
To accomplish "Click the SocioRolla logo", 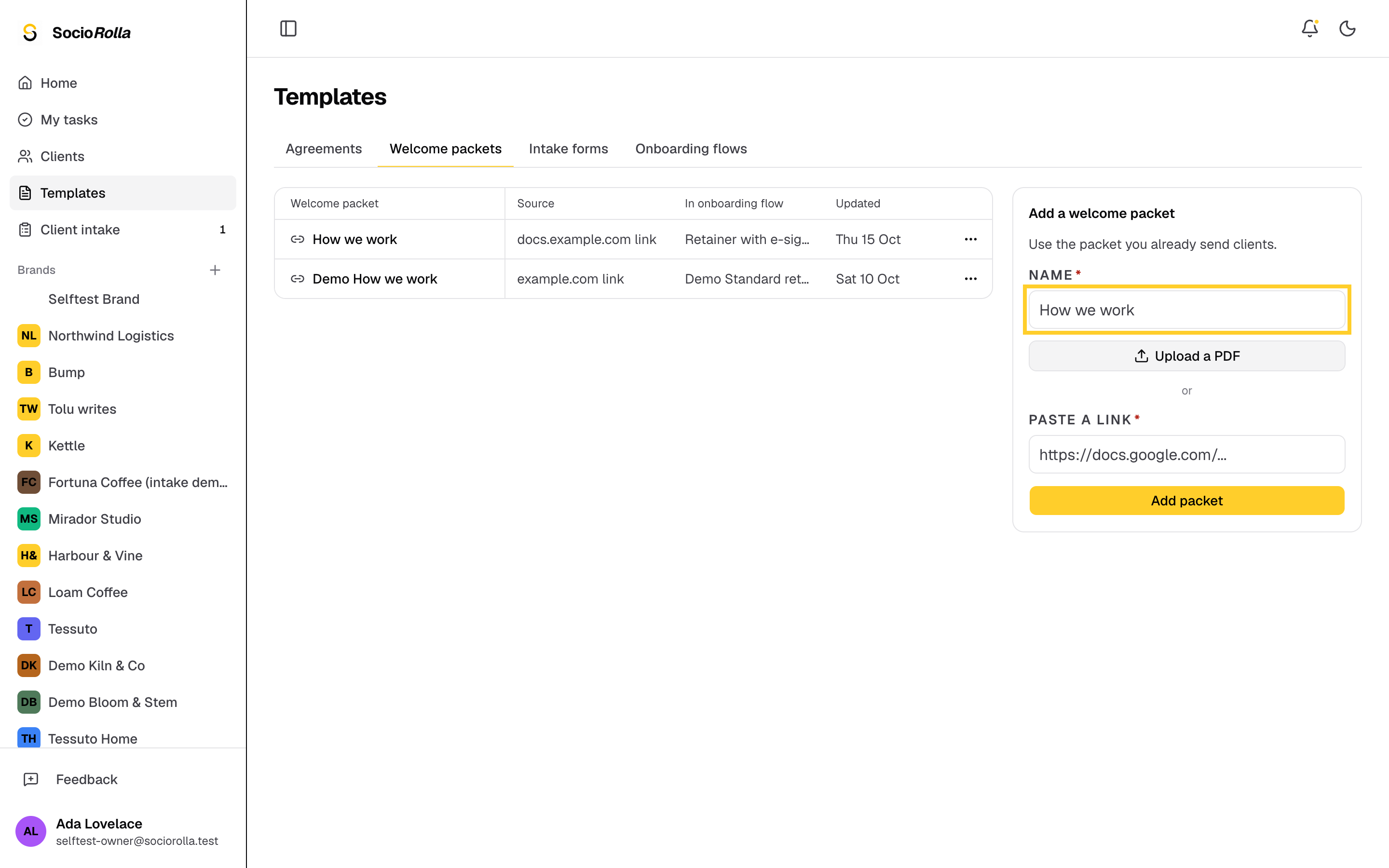I will [76, 33].
